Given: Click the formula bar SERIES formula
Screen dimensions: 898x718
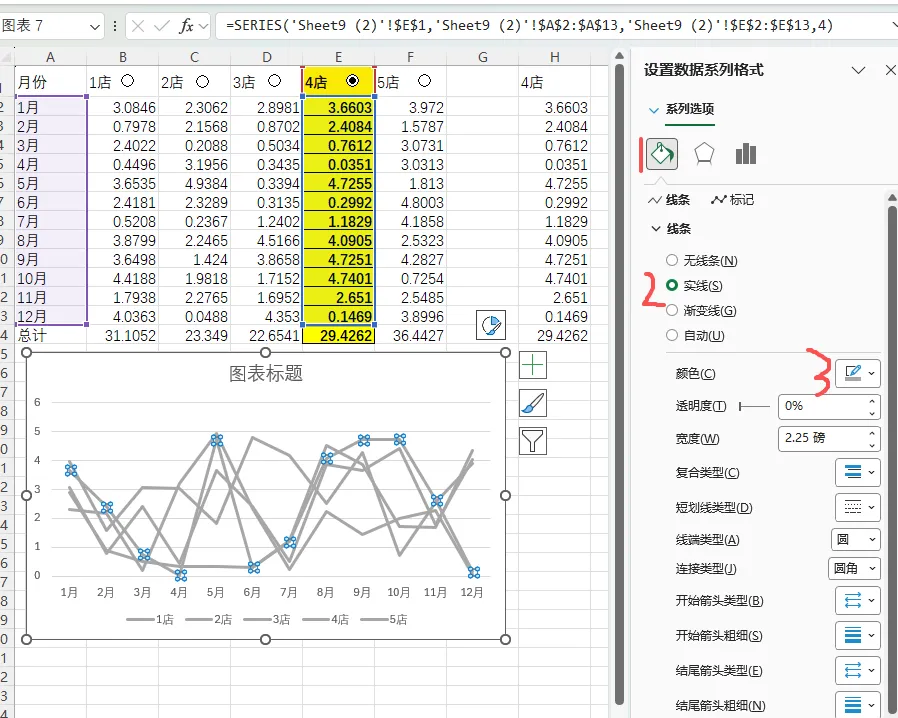Looking at the screenshot, I should click(529, 26).
